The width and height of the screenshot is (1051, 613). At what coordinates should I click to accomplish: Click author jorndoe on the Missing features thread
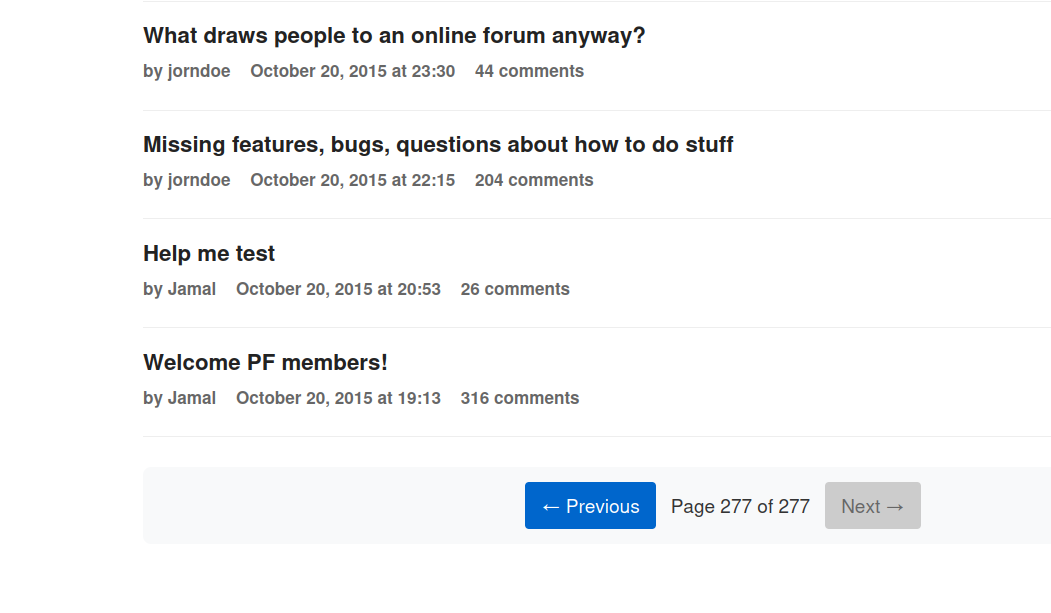click(x=199, y=180)
